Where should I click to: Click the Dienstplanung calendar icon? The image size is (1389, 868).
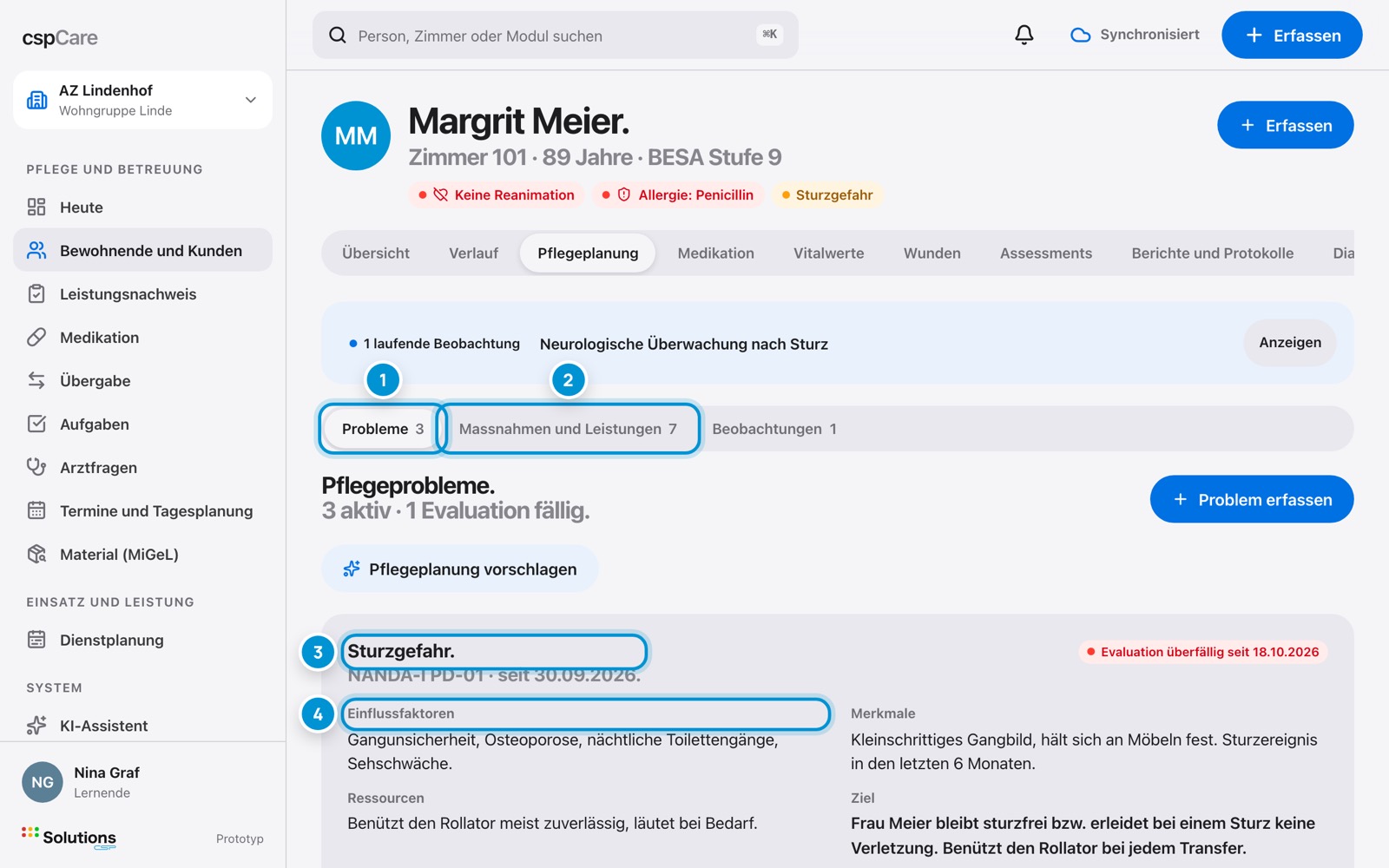pyautogui.click(x=36, y=640)
